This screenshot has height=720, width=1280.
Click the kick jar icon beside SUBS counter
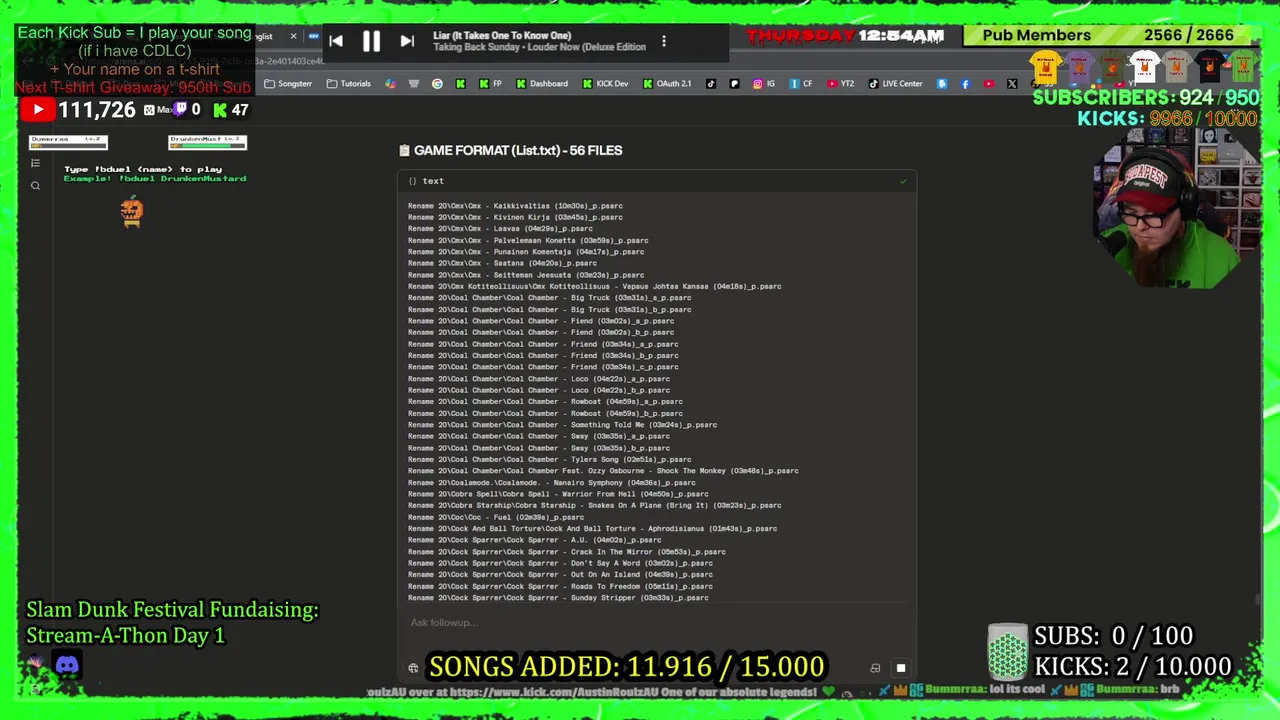pyautogui.click(x=1007, y=652)
